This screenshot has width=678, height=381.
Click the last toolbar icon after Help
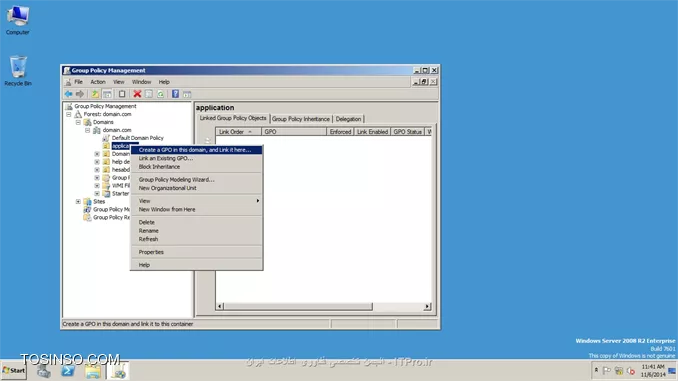pos(187,94)
